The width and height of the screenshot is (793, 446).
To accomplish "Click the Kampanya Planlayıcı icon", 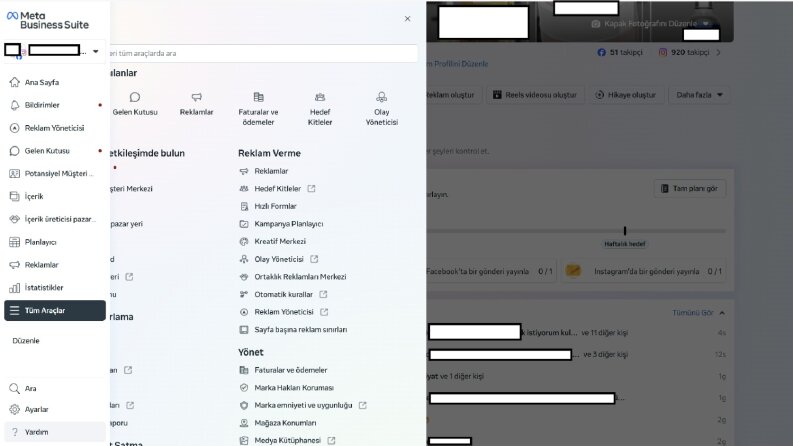I will coord(244,224).
